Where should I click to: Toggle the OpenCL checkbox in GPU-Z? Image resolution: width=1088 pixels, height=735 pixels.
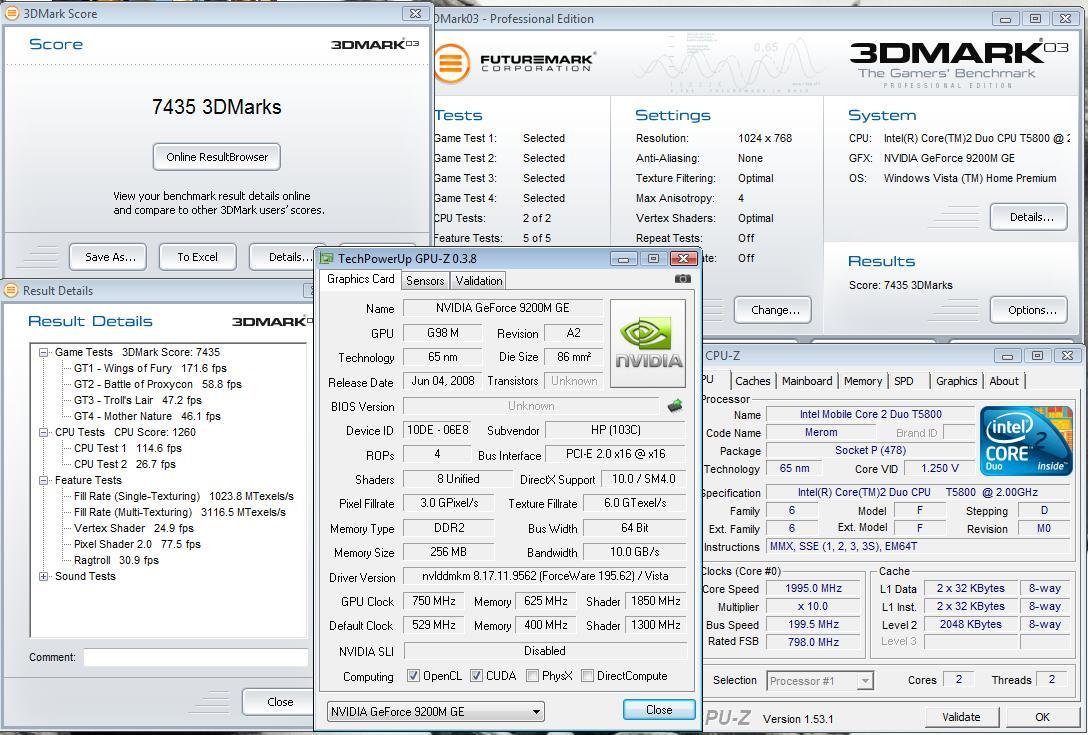[x=414, y=675]
